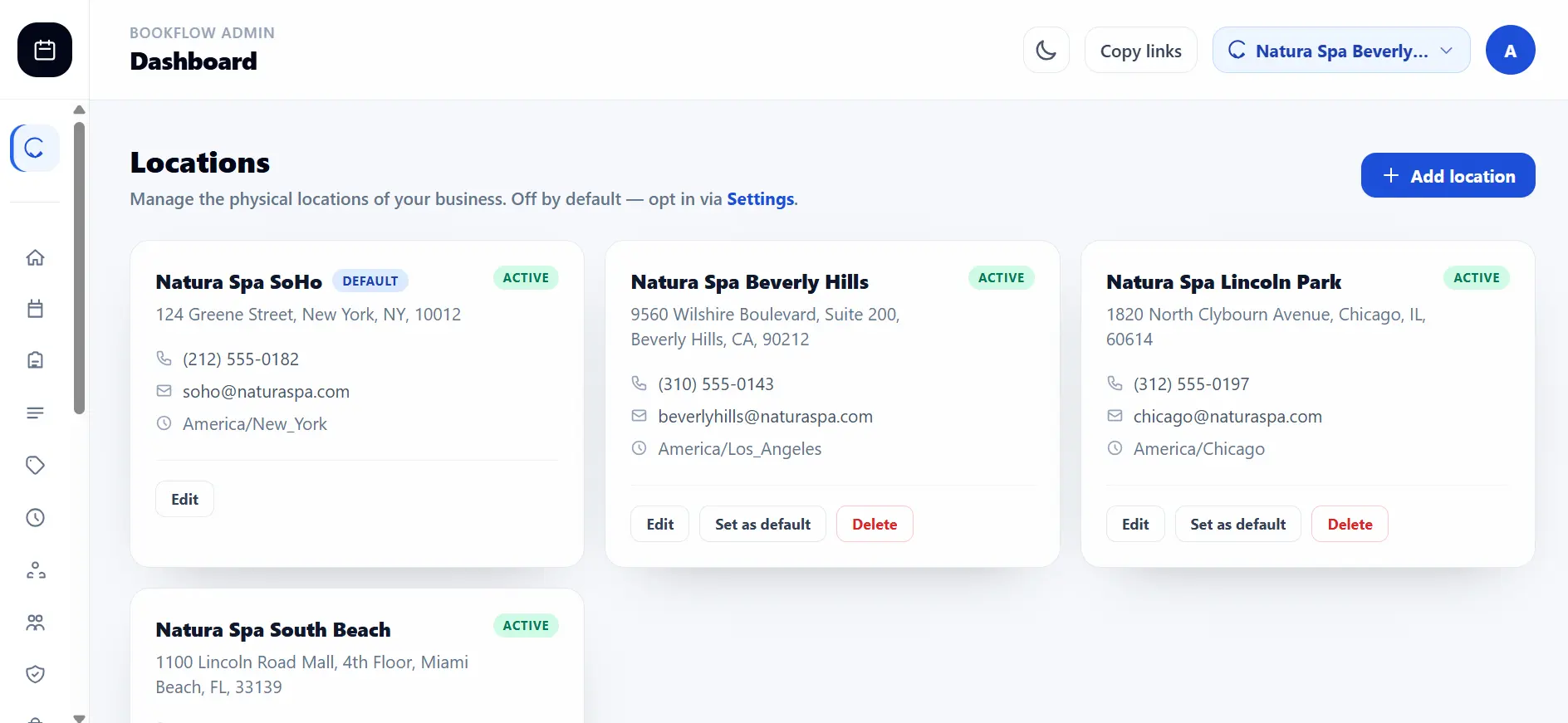Screen dimensions: 1568x723
Task: Click the clock icon beside America/New_York
Action: point(164,423)
